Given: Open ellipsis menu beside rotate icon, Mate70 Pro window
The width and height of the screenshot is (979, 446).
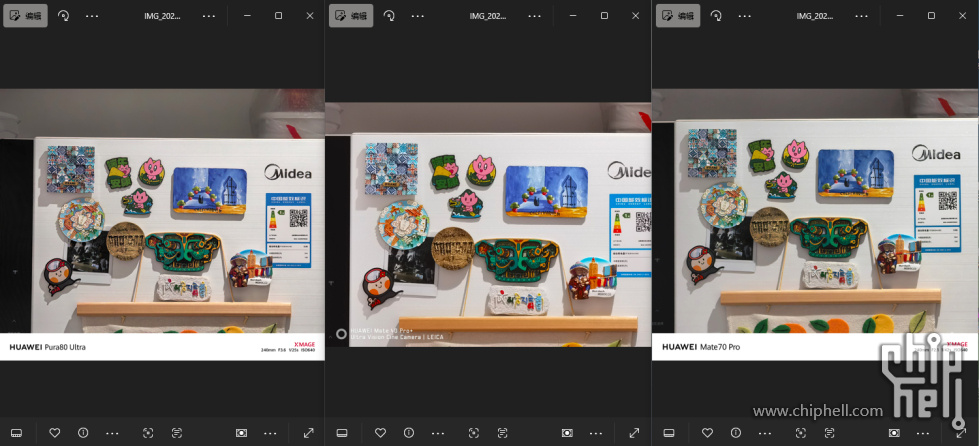Looking at the screenshot, I should [x=744, y=16].
